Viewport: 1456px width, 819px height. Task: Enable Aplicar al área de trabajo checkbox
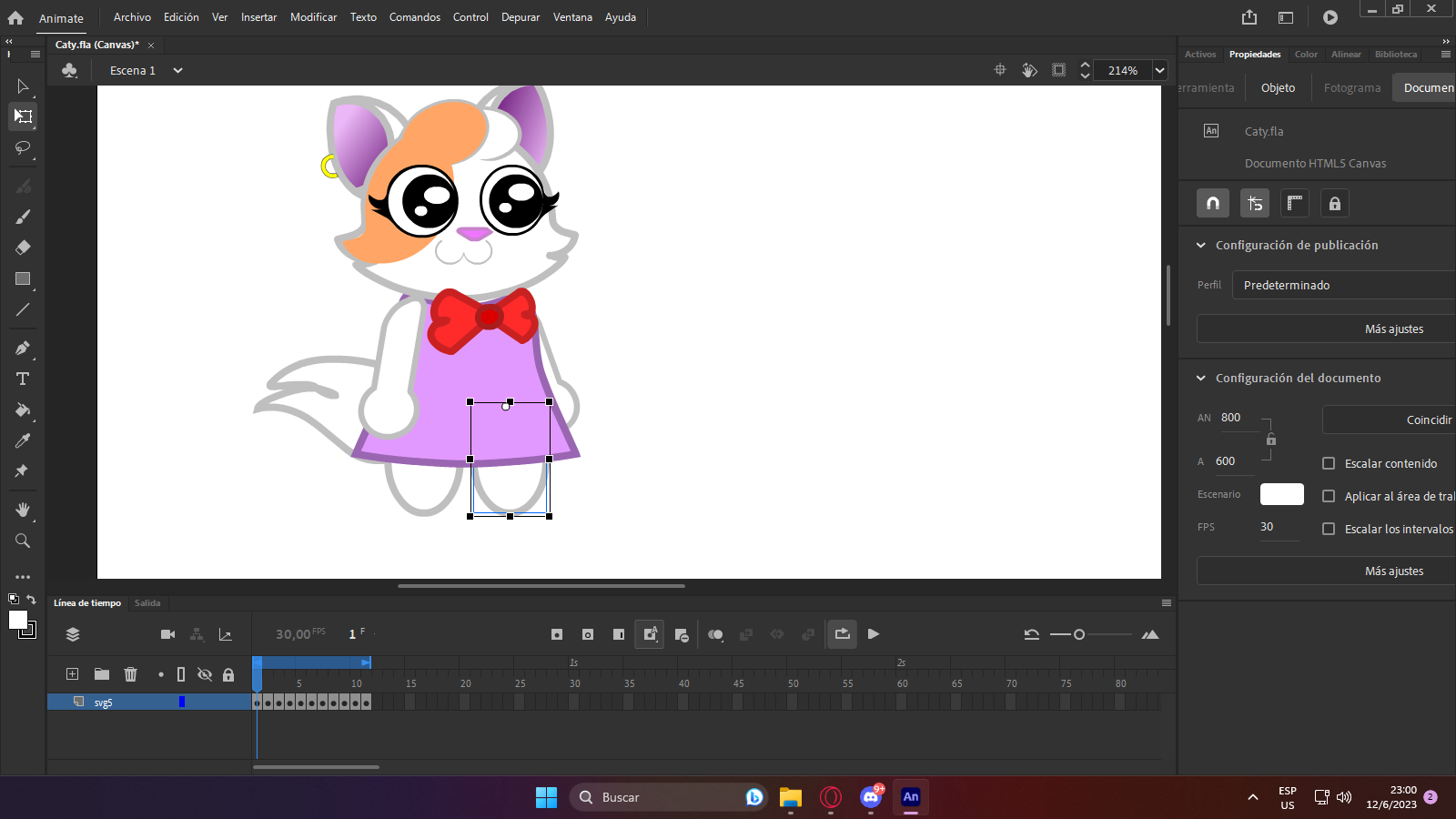(x=1329, y=496)
